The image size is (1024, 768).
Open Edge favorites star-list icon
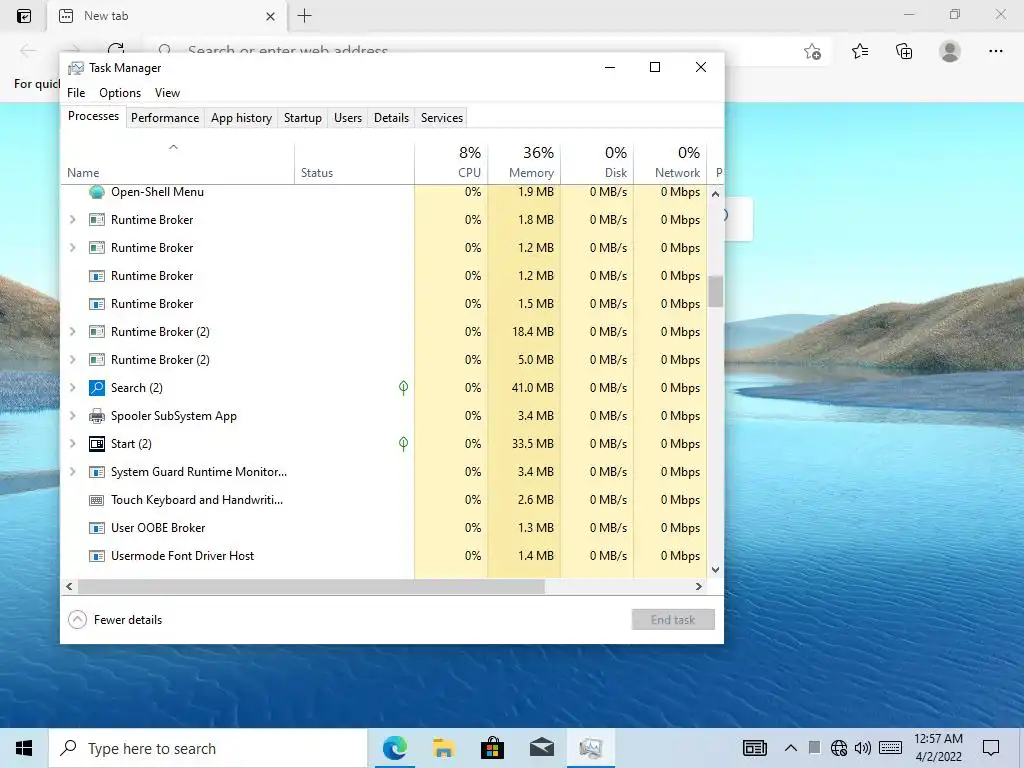(860, 51)
